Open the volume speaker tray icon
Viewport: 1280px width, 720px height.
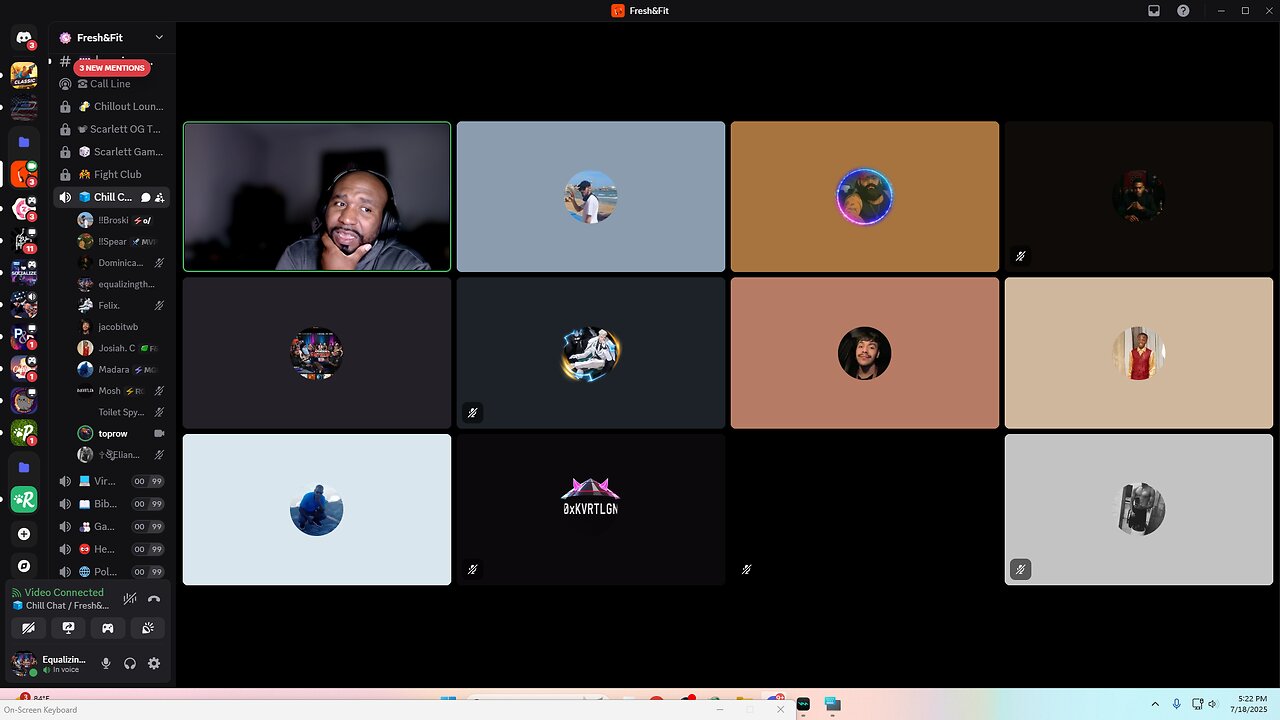tap(1212, 704)
